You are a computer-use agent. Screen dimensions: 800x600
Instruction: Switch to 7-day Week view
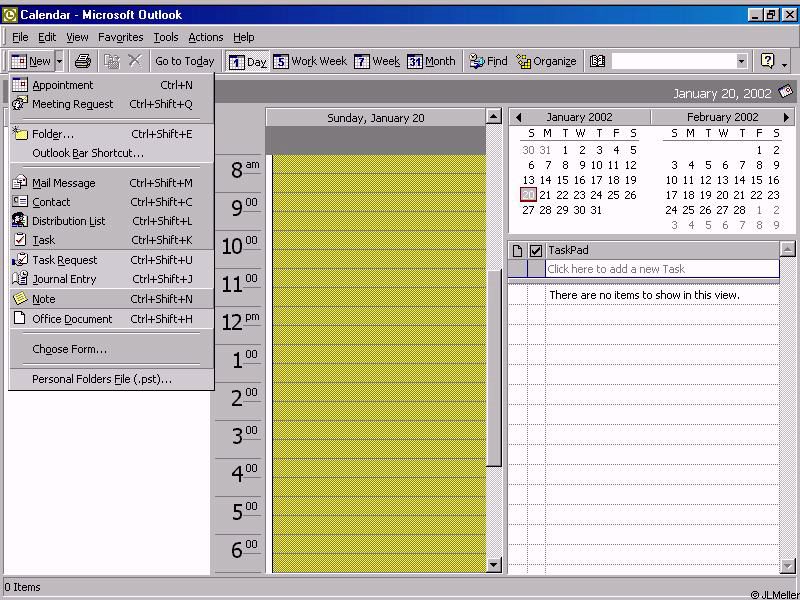click(x=377, y=61)
